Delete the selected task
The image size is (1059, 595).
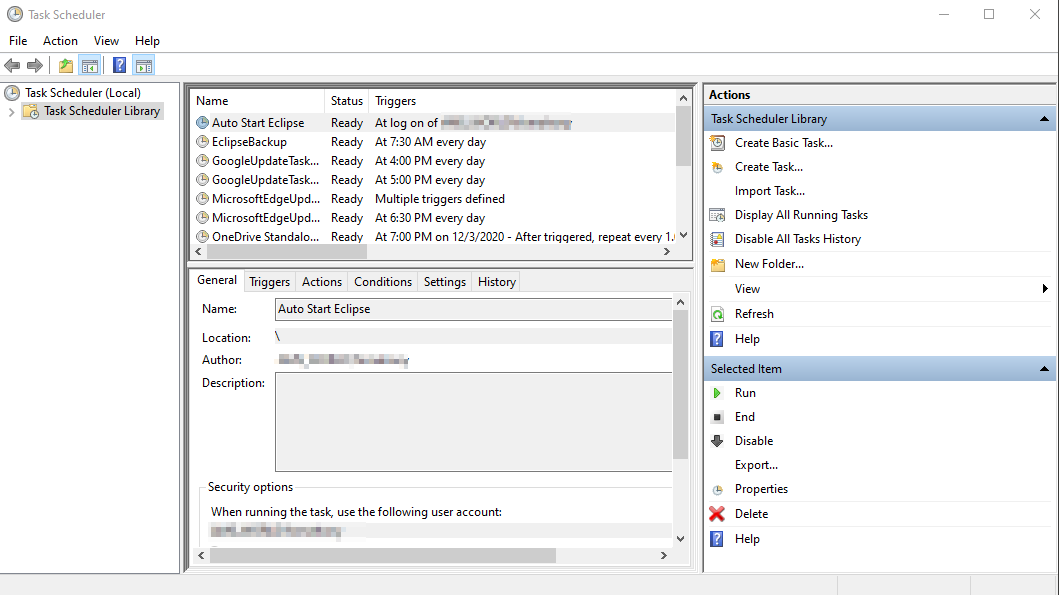click(752, 513)
